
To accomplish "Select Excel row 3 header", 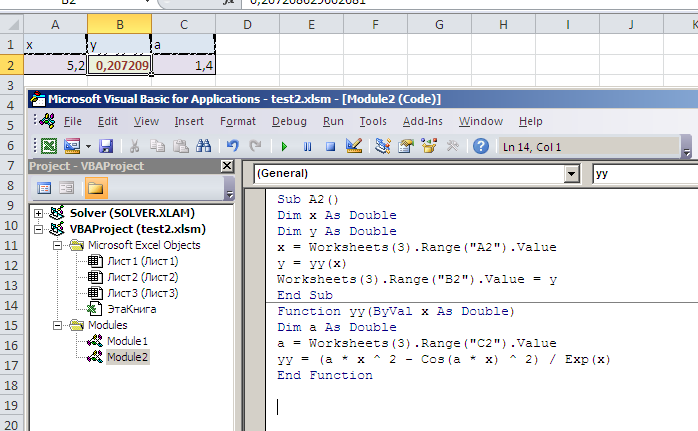I will tap(11, 85).
